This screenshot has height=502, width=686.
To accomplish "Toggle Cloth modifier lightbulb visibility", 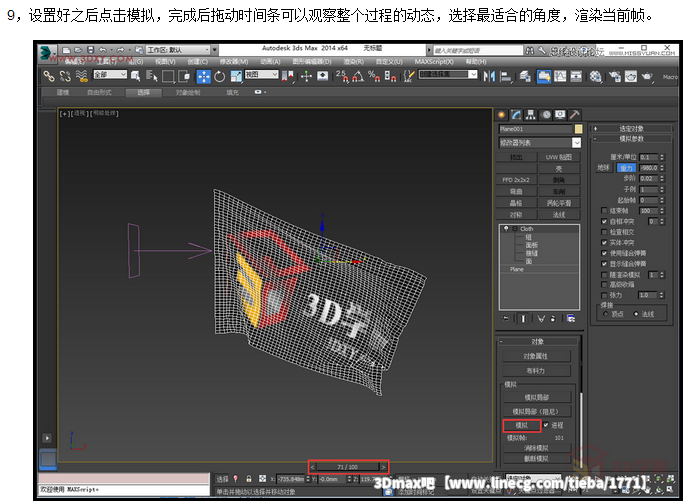I will click(x=506, y=228).
